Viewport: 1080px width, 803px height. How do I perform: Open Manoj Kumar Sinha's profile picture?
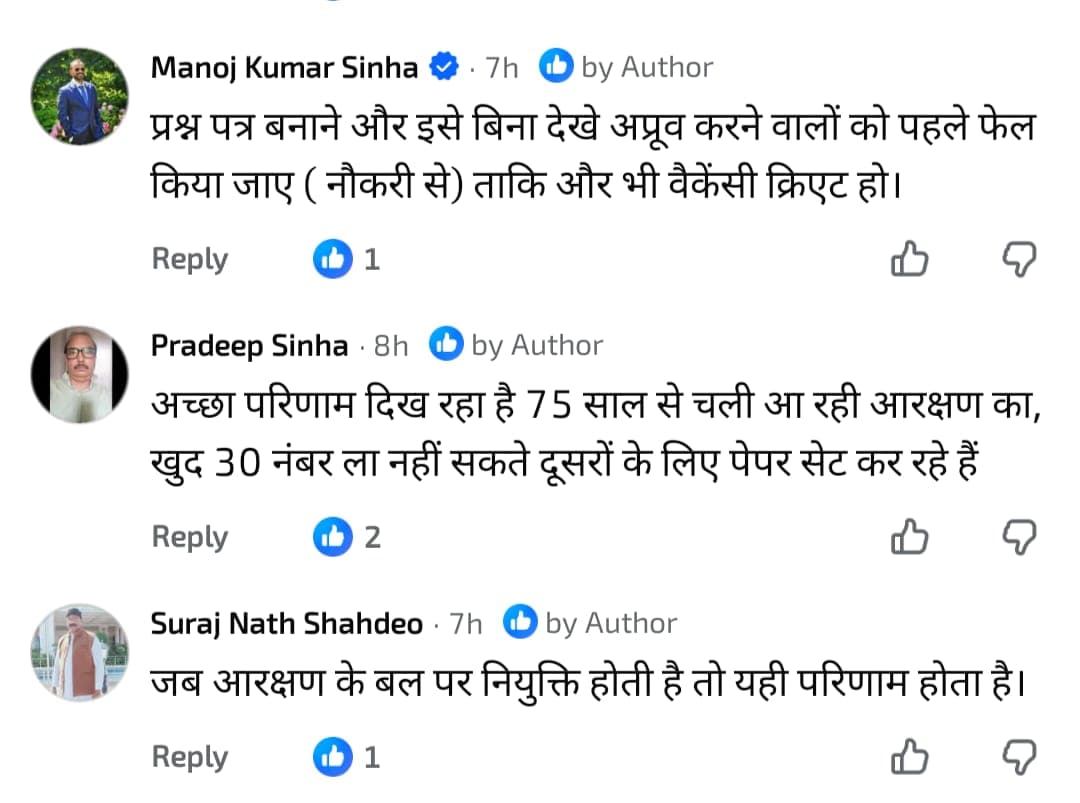[x=80, y=96]
